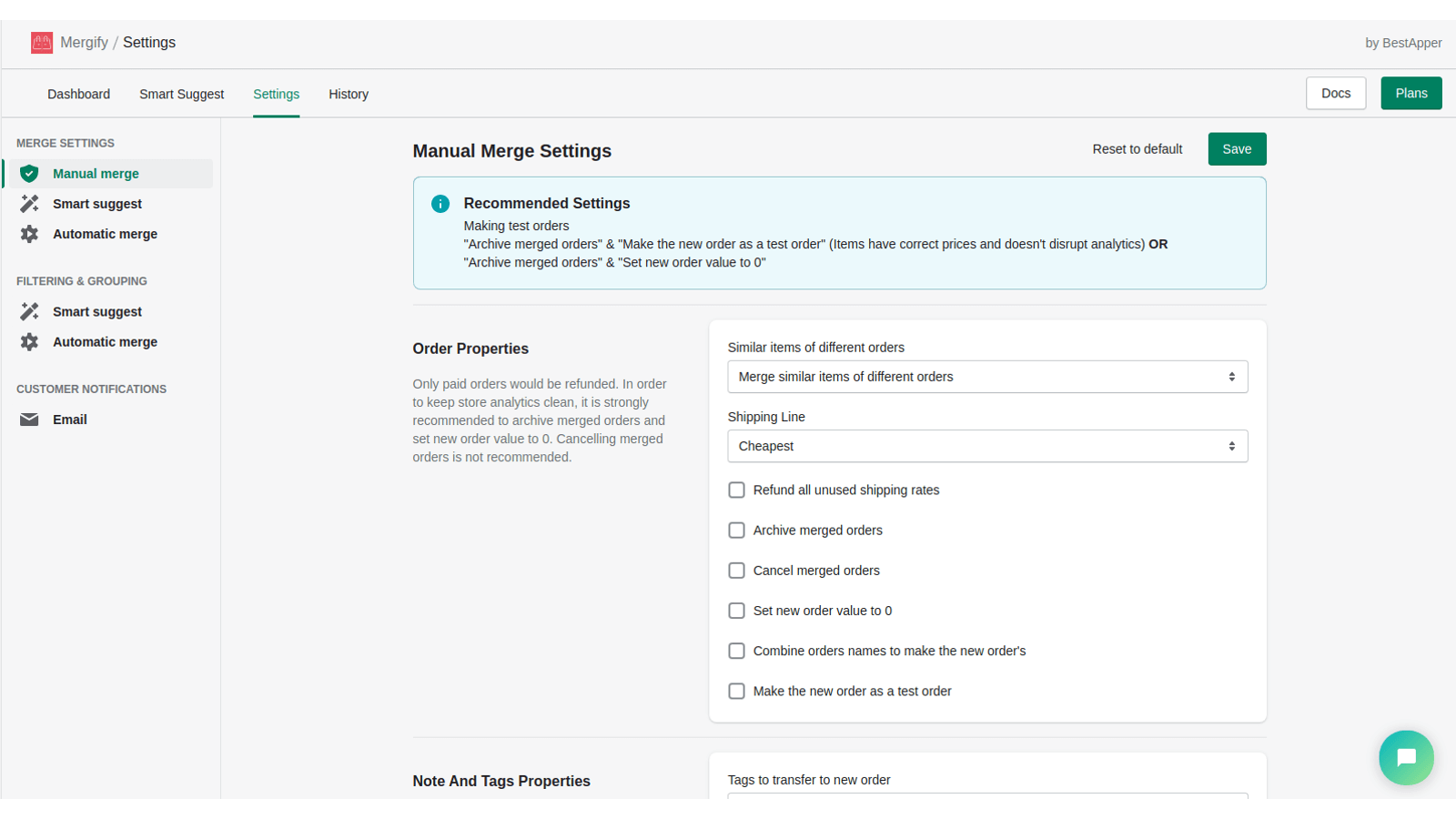Screen dimensions: 1456x819
Task: Open Automatic merge gear icon under Merge Settings
Action: coord(29,234)
